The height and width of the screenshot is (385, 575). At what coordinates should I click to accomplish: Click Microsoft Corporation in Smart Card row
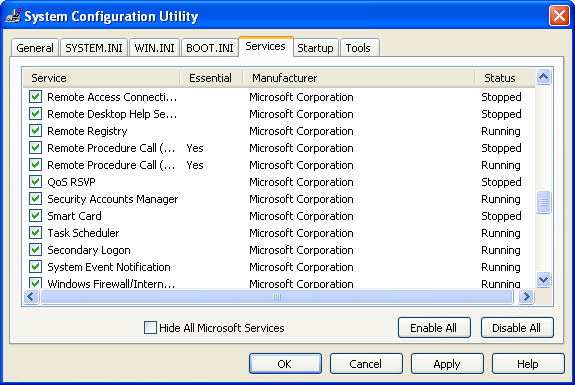[x=301, y=216]
